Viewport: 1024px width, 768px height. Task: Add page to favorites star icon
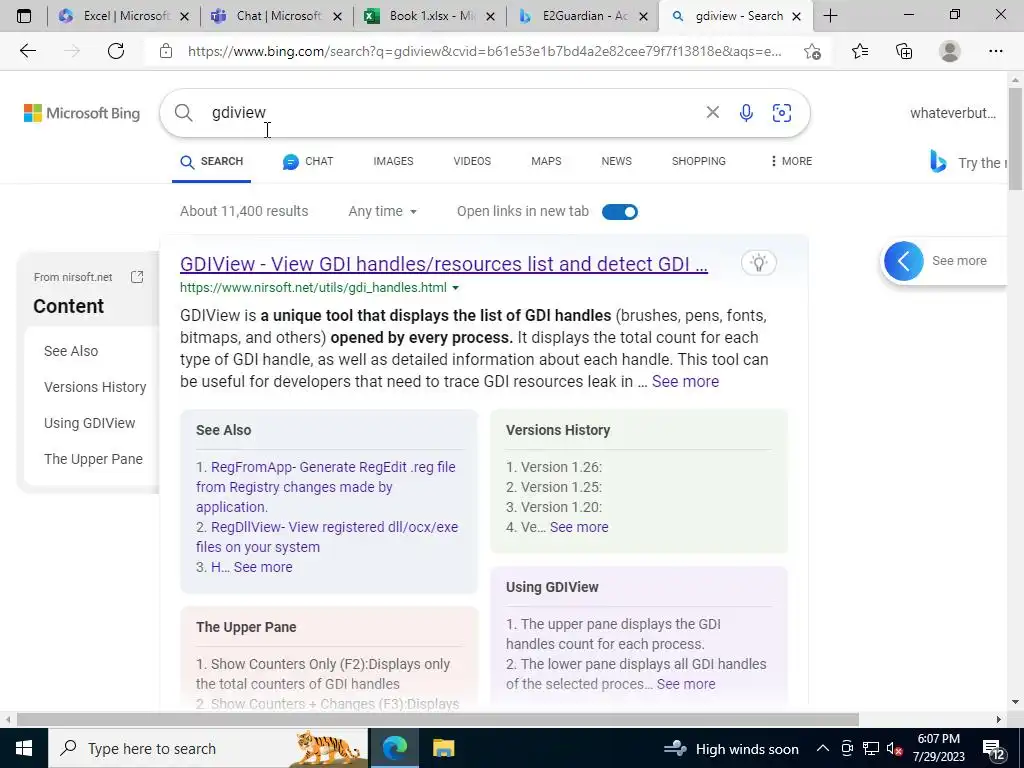(812, 51)
